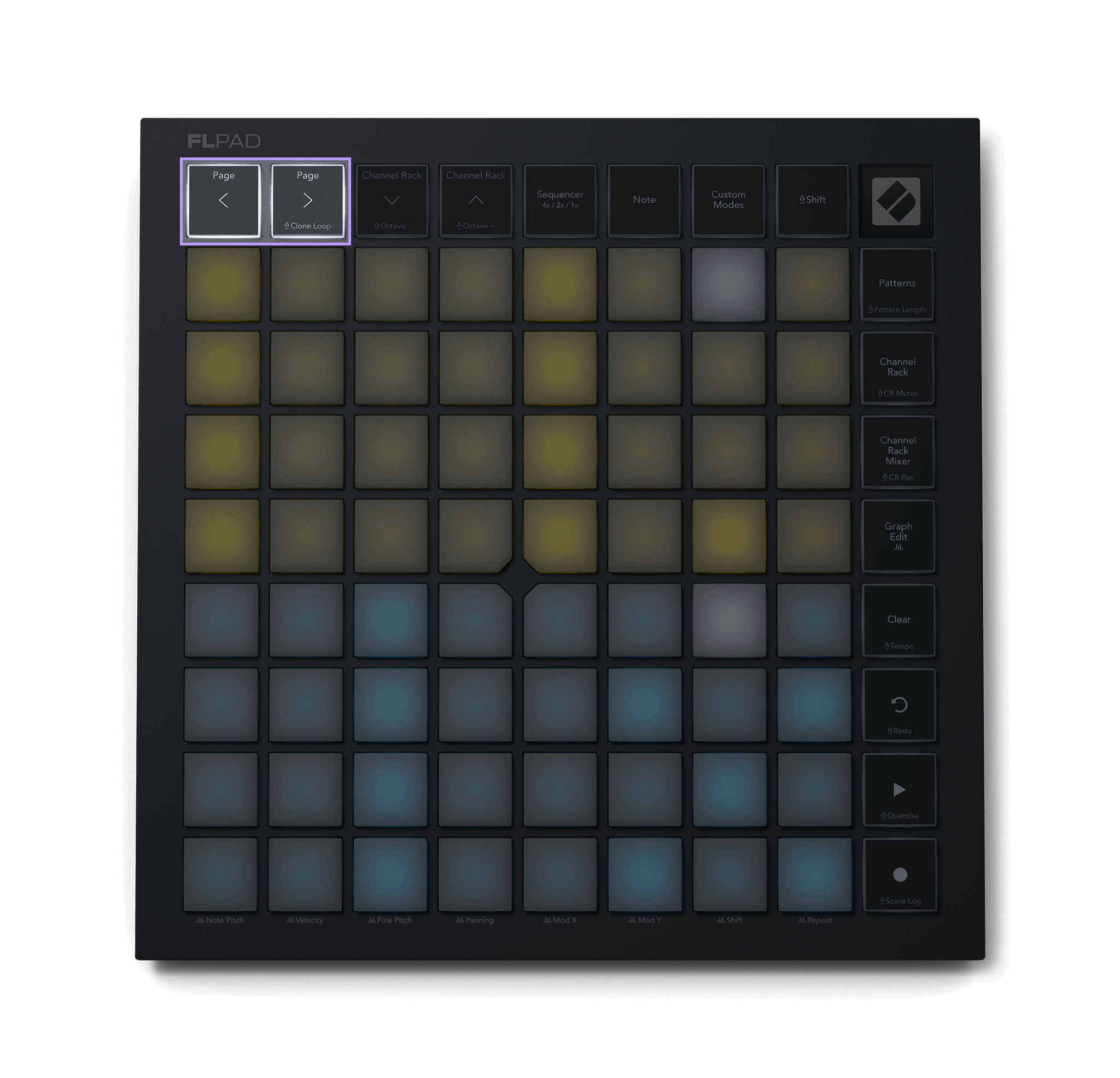1120x1078 pixels.
Task: Select the Patterns button
Action: (x=896, y=284)
